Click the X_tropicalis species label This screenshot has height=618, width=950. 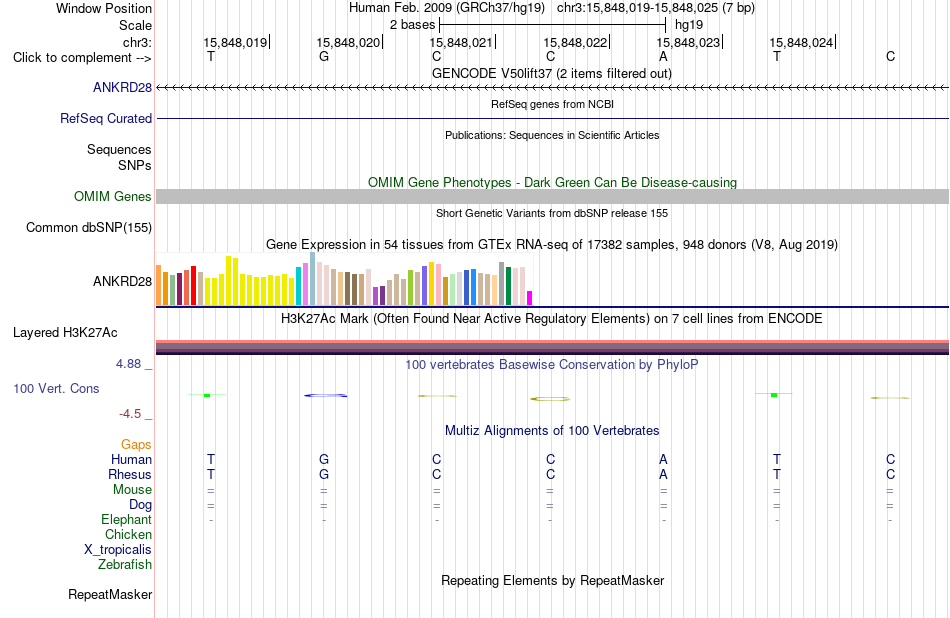click(x=118, y=550)
